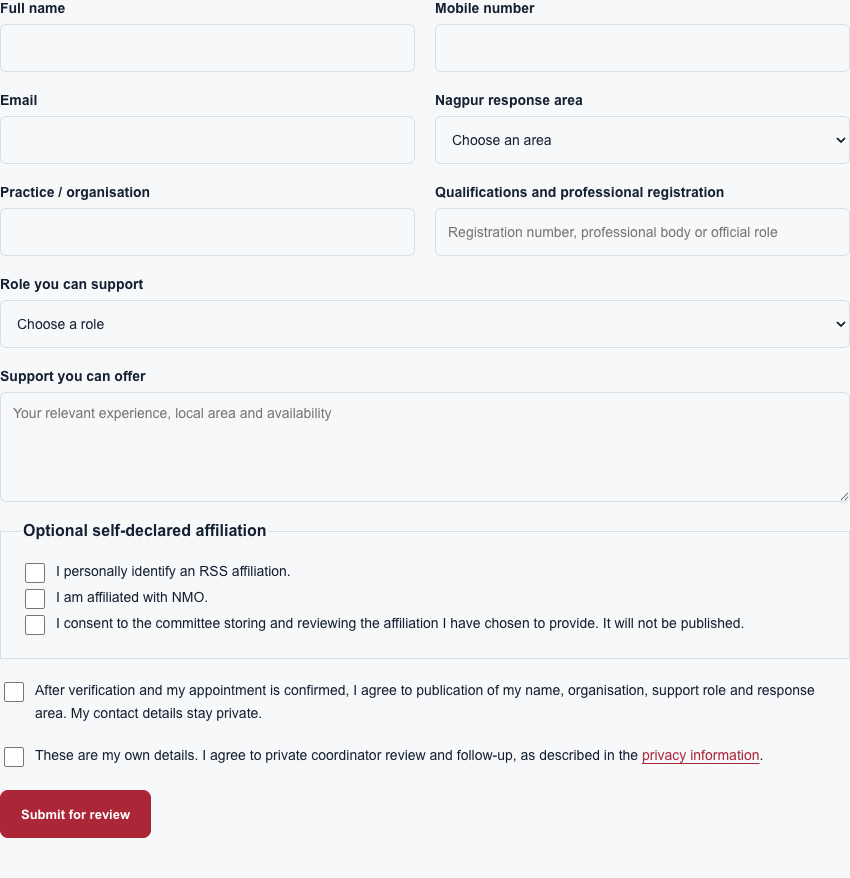
Task: Select the Practice / organisation field
Action: click(207, 232)
